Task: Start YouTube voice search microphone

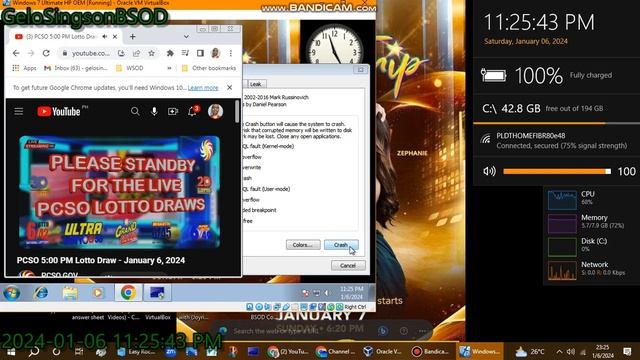Action: click(x=154, y=111)
